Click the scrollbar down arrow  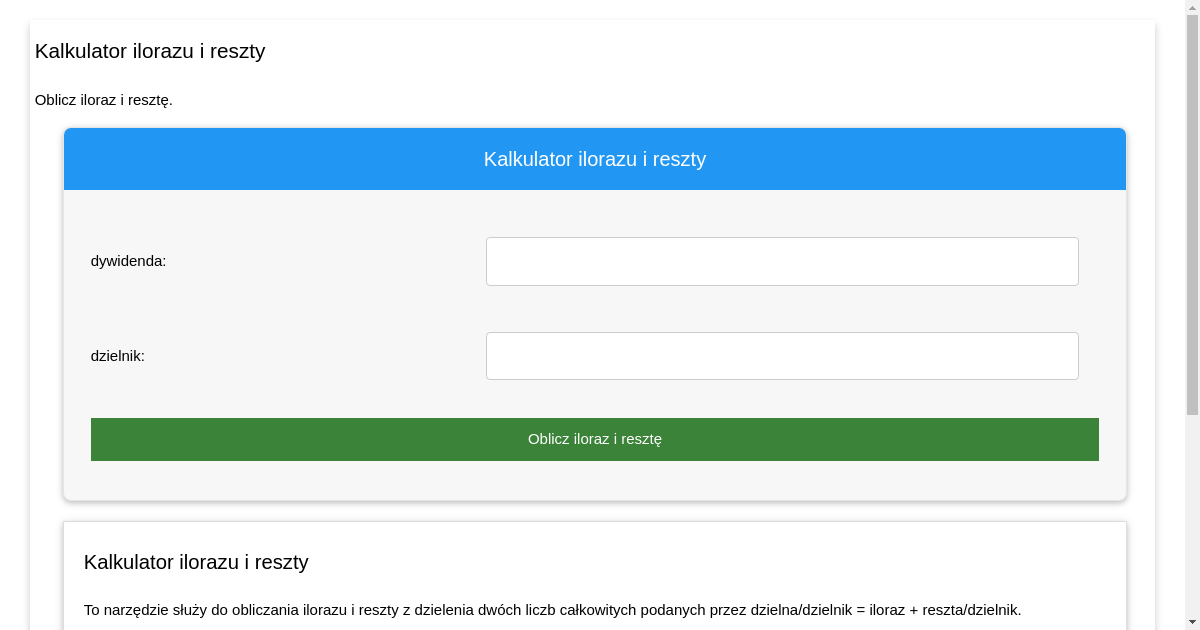[1192, 622]
